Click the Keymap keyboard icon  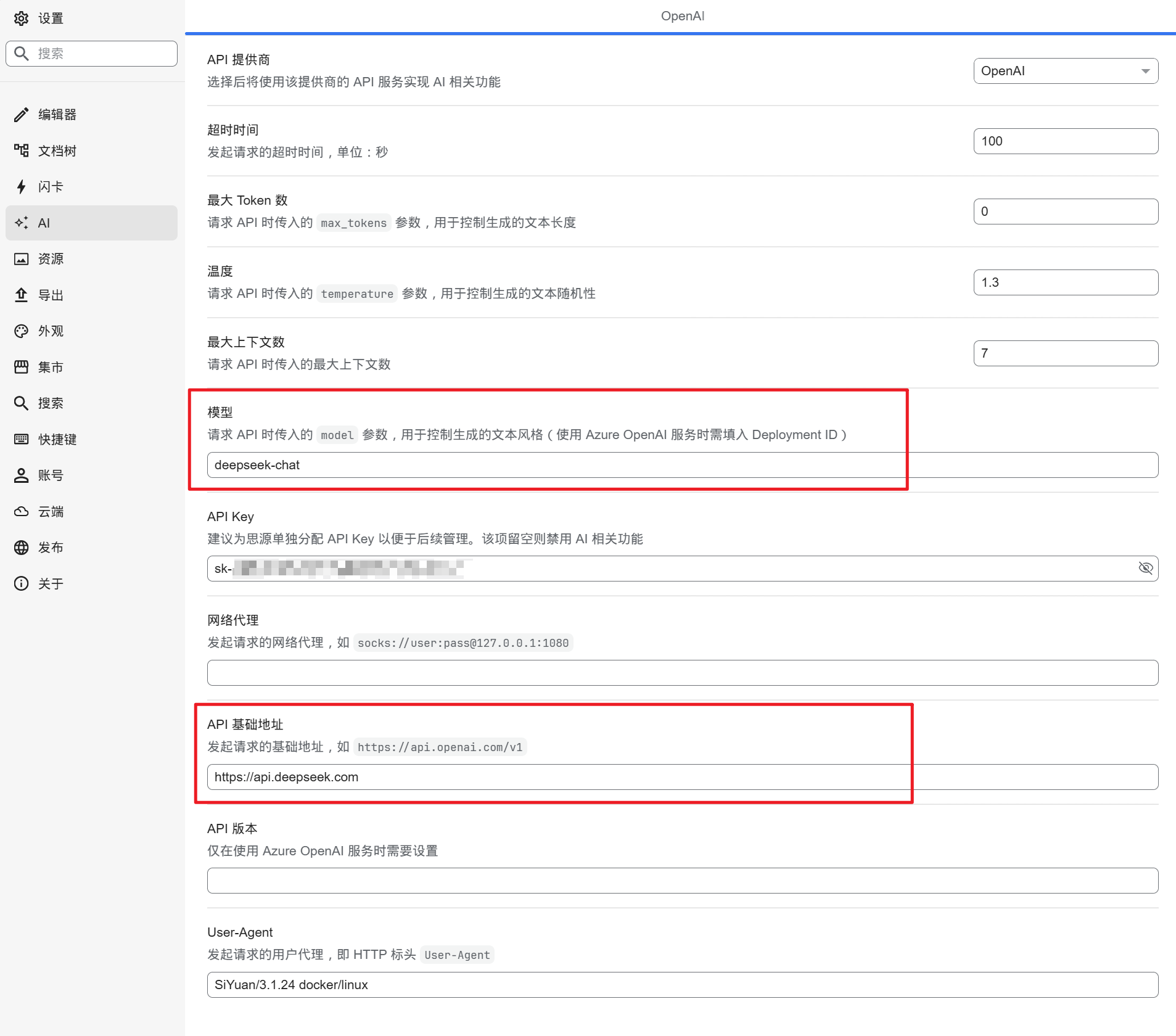pyautogui.click(x=22, y=439)
